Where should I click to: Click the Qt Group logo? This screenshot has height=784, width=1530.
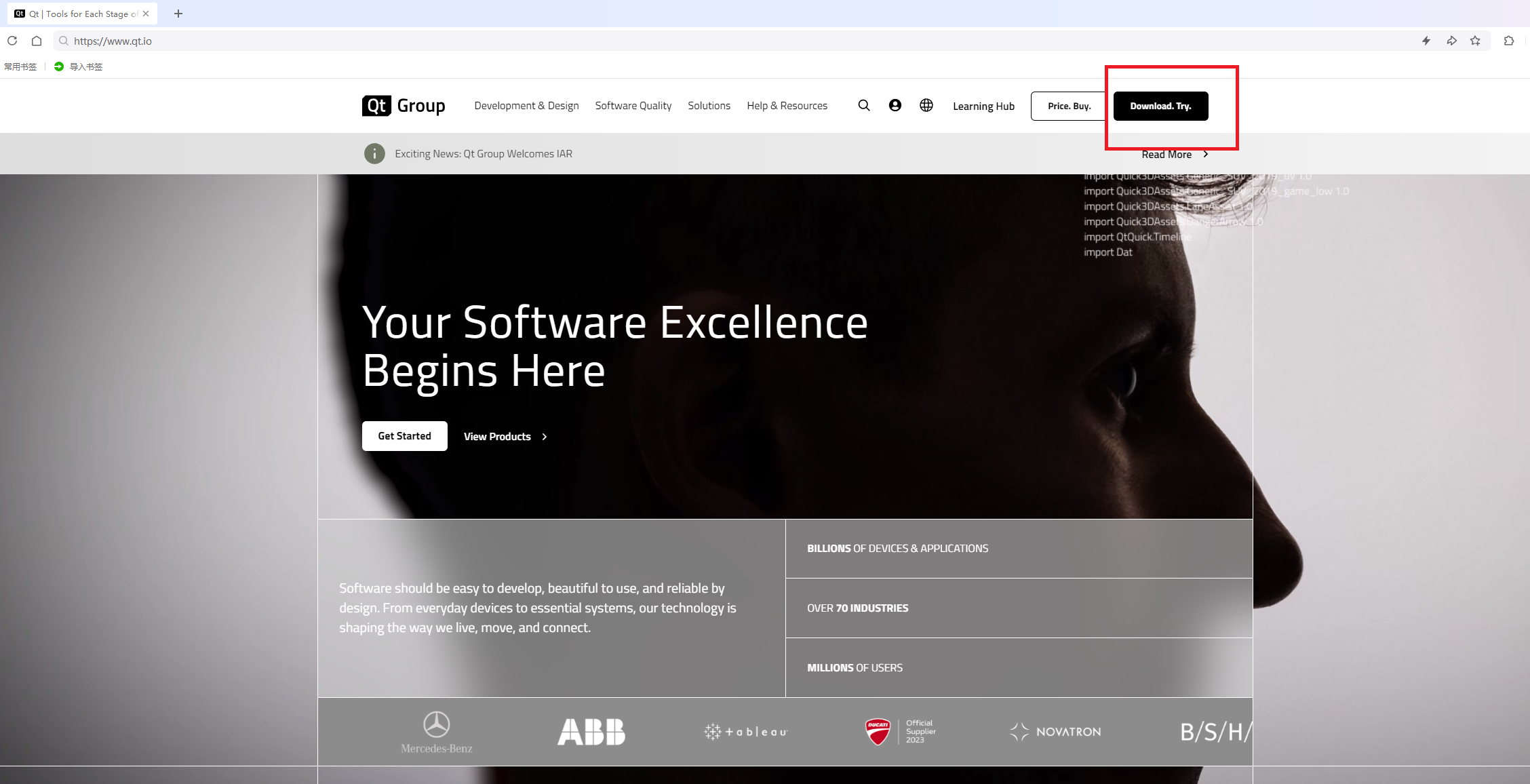(x=404, y=106)
